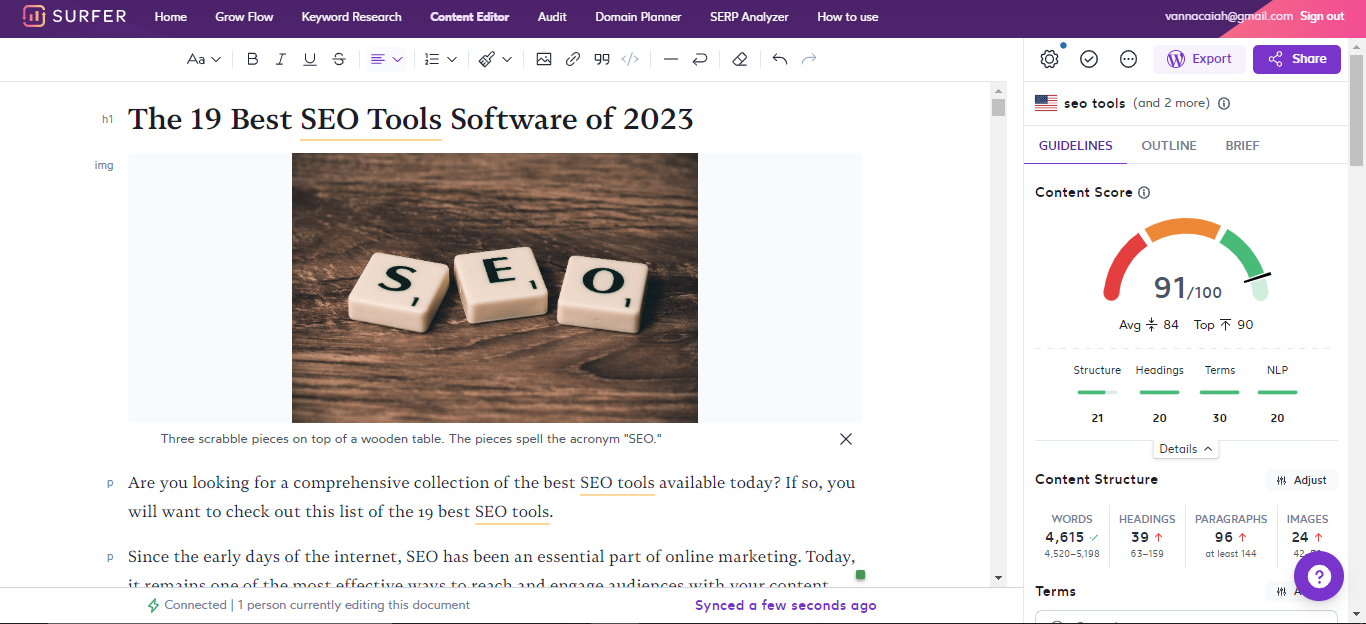Insert a code block
The height and width of the screenshot is (624, 1366).
(630, 59)
